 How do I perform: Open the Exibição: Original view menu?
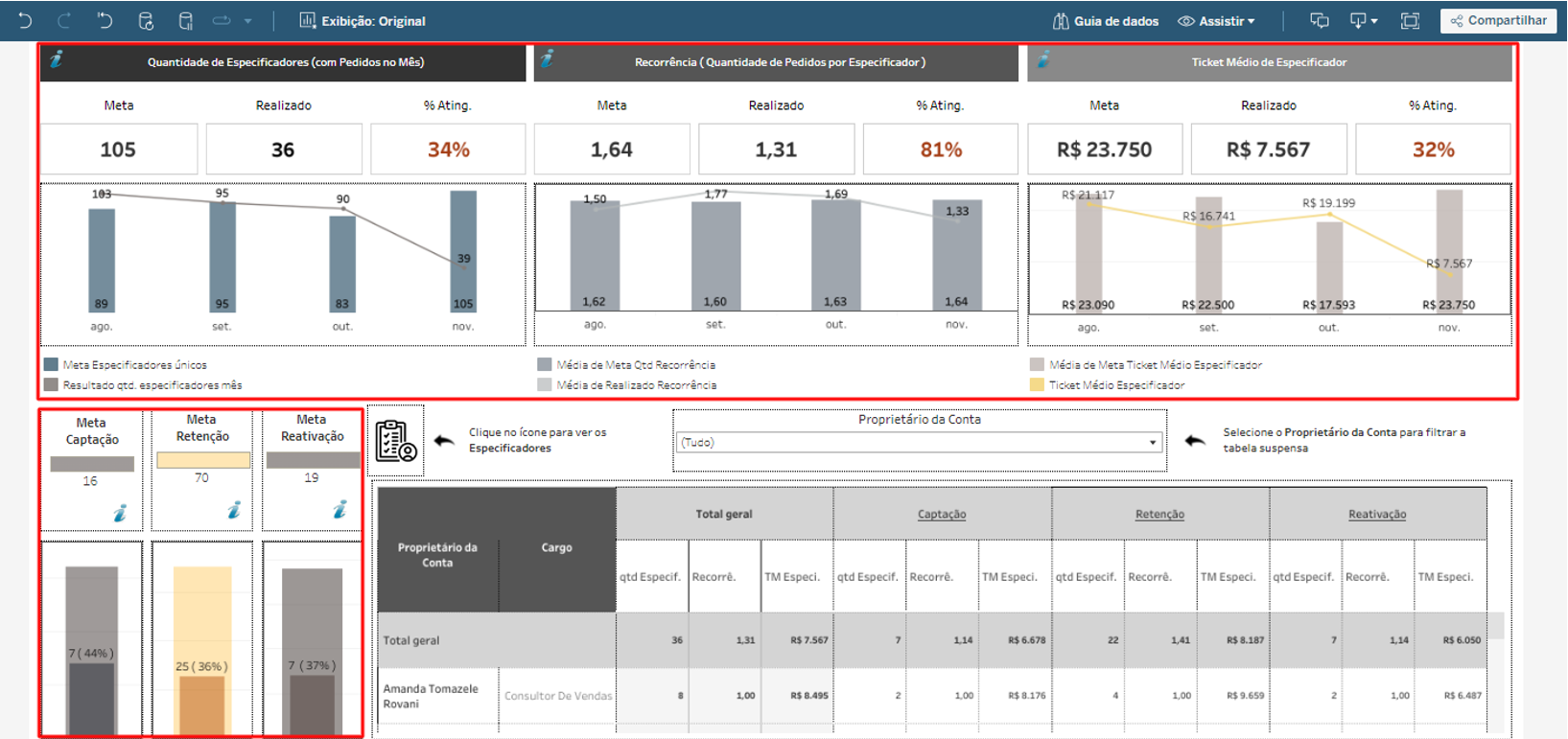tap(363, 20)
